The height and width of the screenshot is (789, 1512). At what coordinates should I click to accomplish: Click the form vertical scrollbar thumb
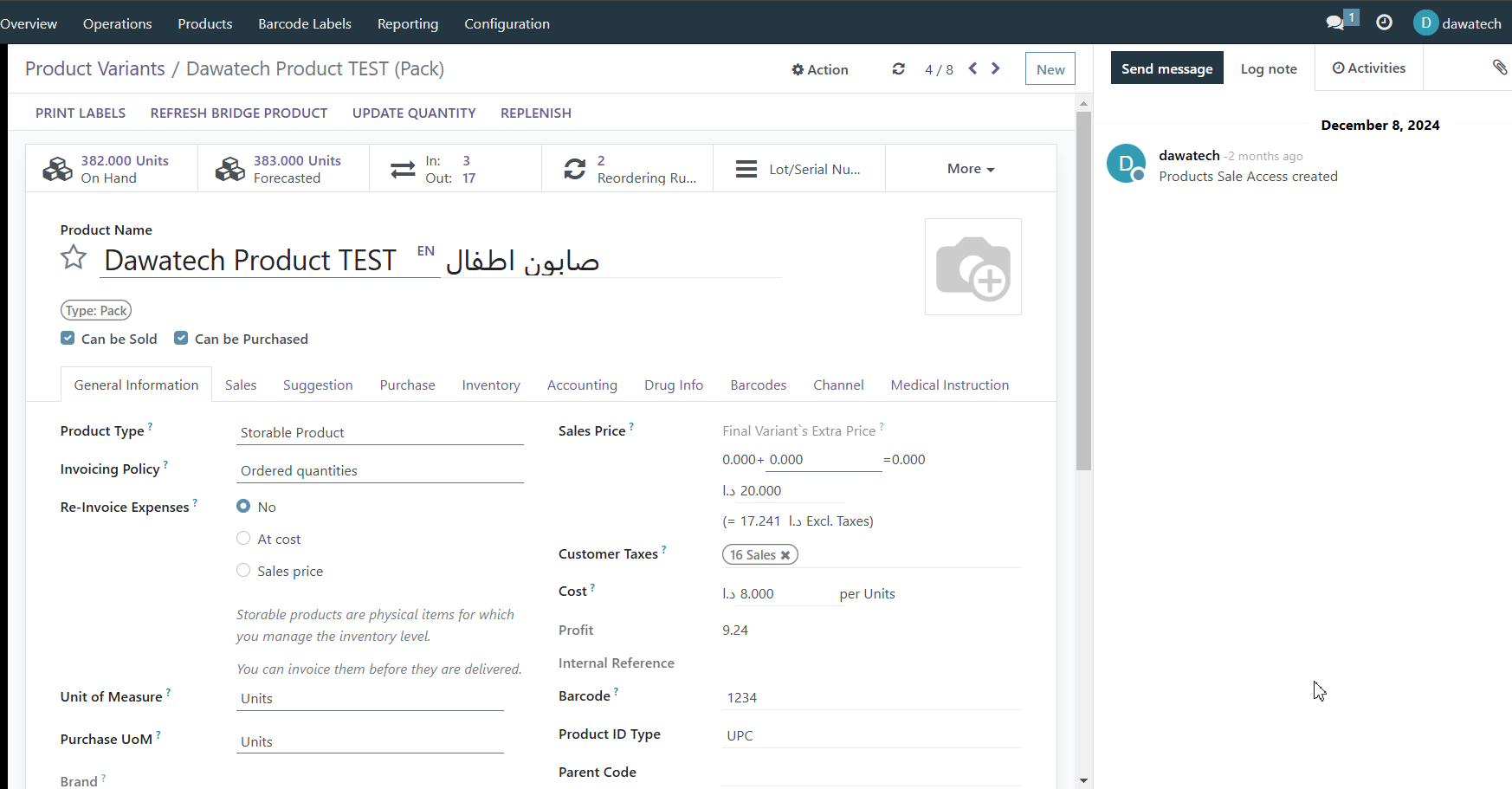pyautogui.click(x=1083, y=291)
